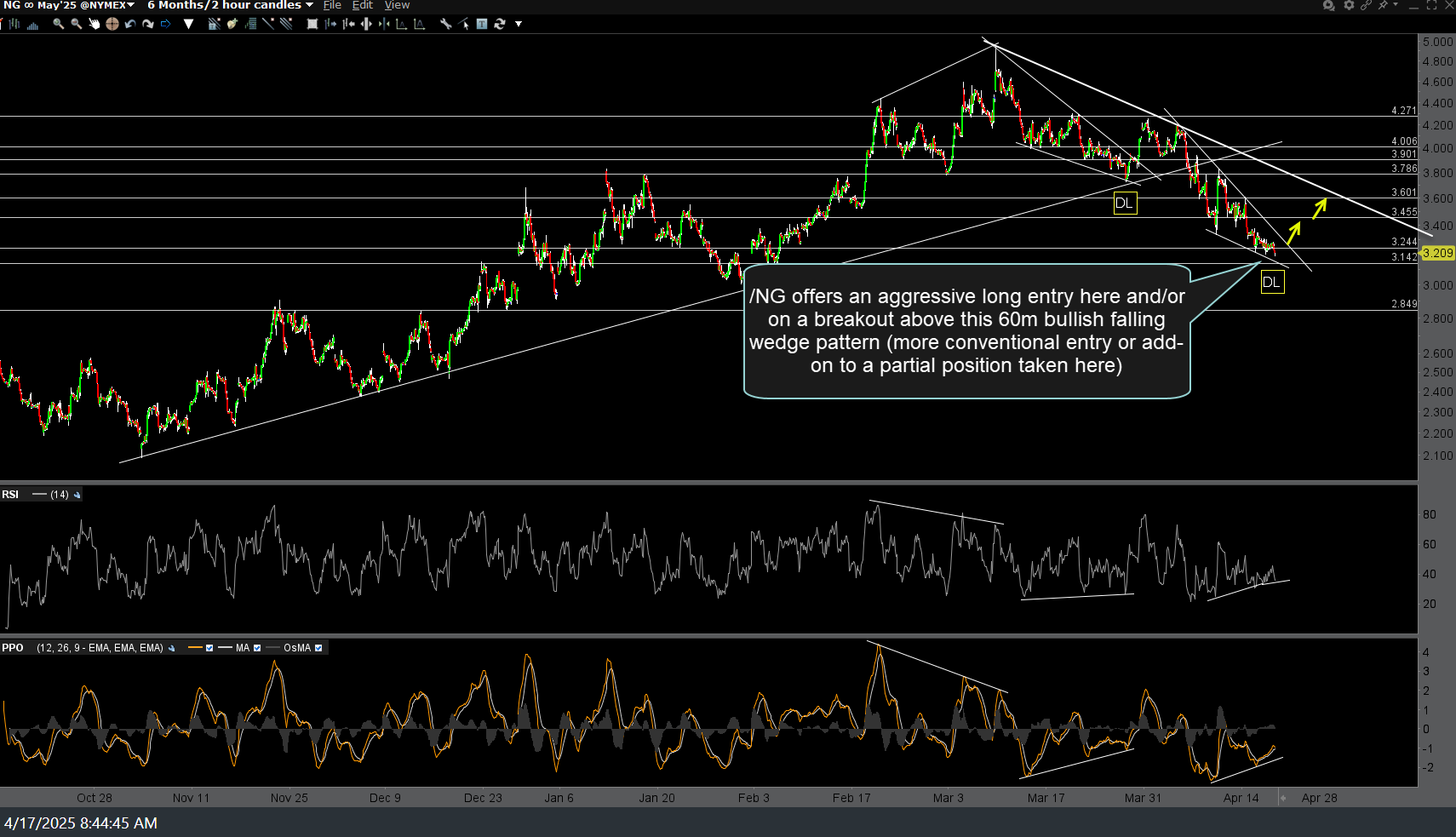This screenshot has height=837, width=1456.
Task: Expand the 6 Months/2 hour candles dropdown
Action: (309, 5)
